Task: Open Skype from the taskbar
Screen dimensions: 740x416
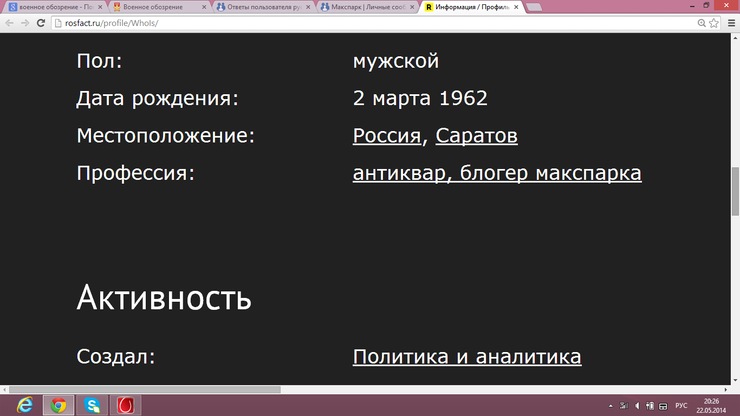Action: (x=92, y=406)
